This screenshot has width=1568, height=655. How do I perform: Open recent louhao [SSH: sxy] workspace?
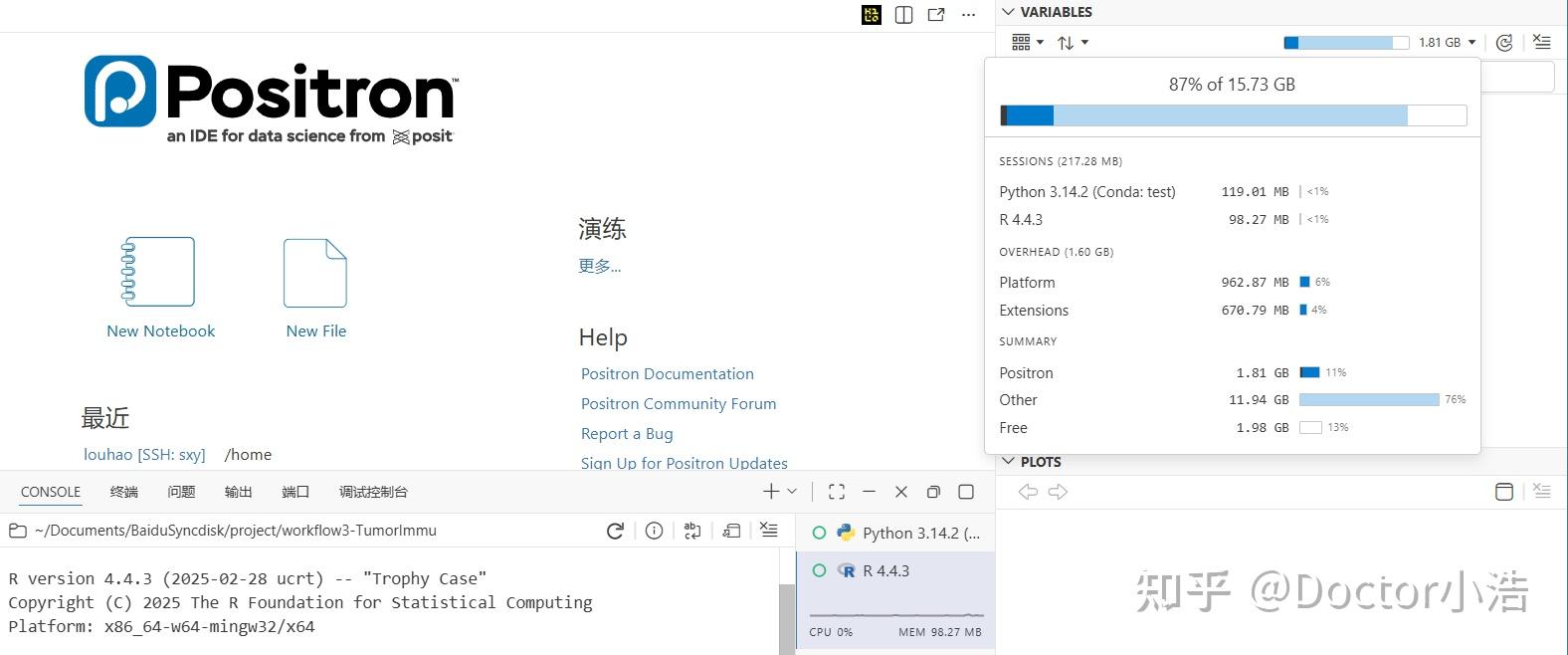pos(144,454)
